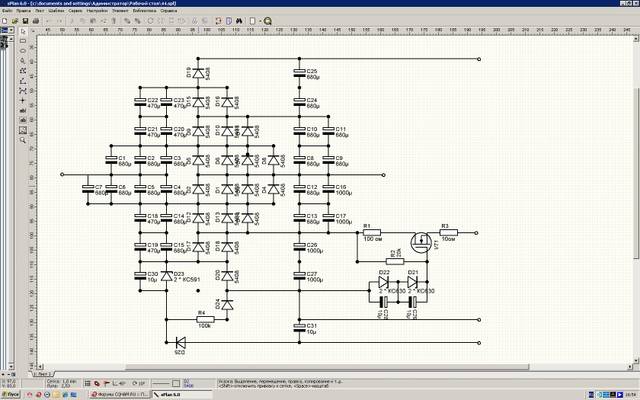Select the zigzag curve line tool
The width and height of the screenshot is (640, 400).
pos(23,91)
